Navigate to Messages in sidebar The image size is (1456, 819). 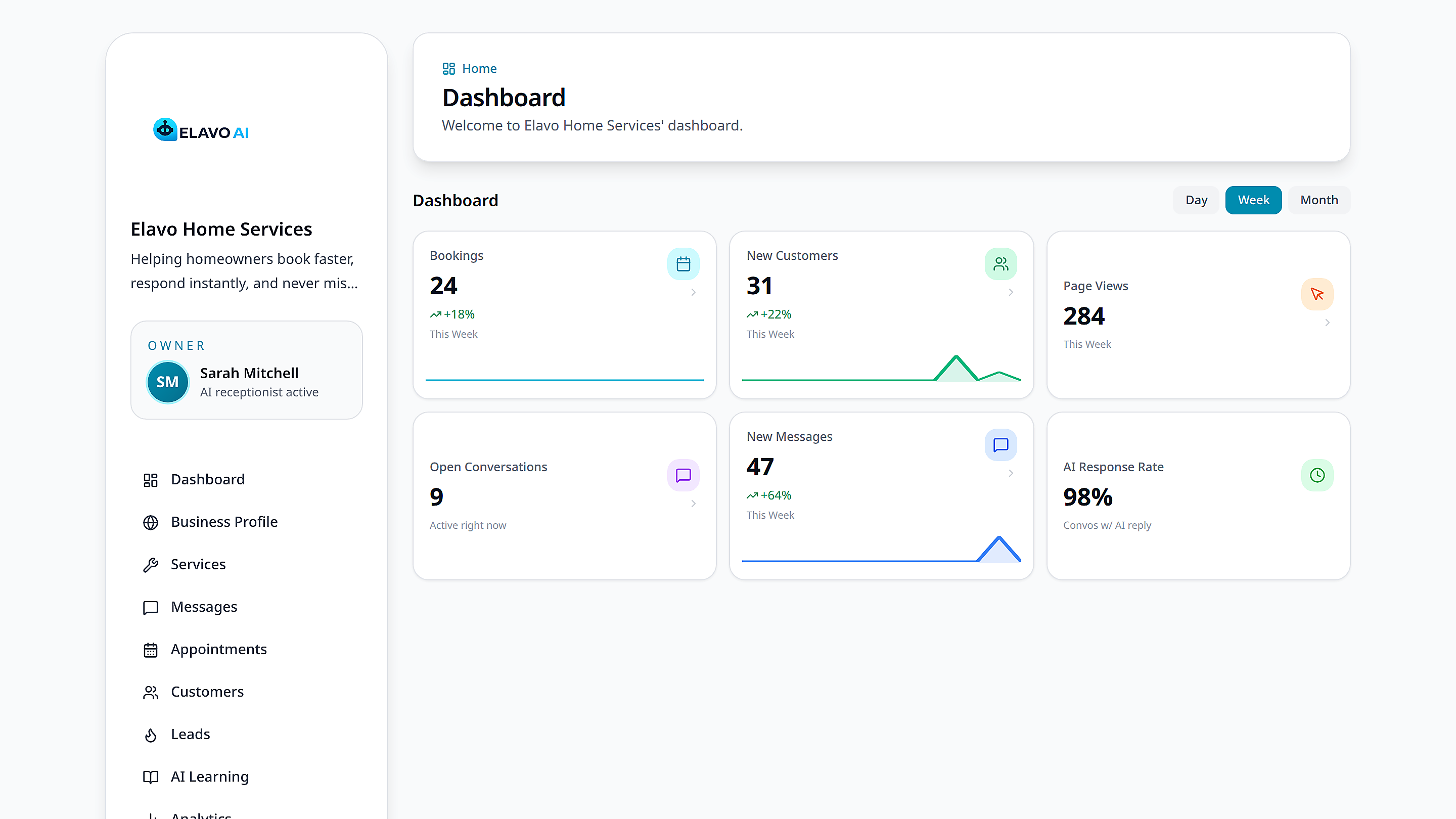click(x=246, y=607)
